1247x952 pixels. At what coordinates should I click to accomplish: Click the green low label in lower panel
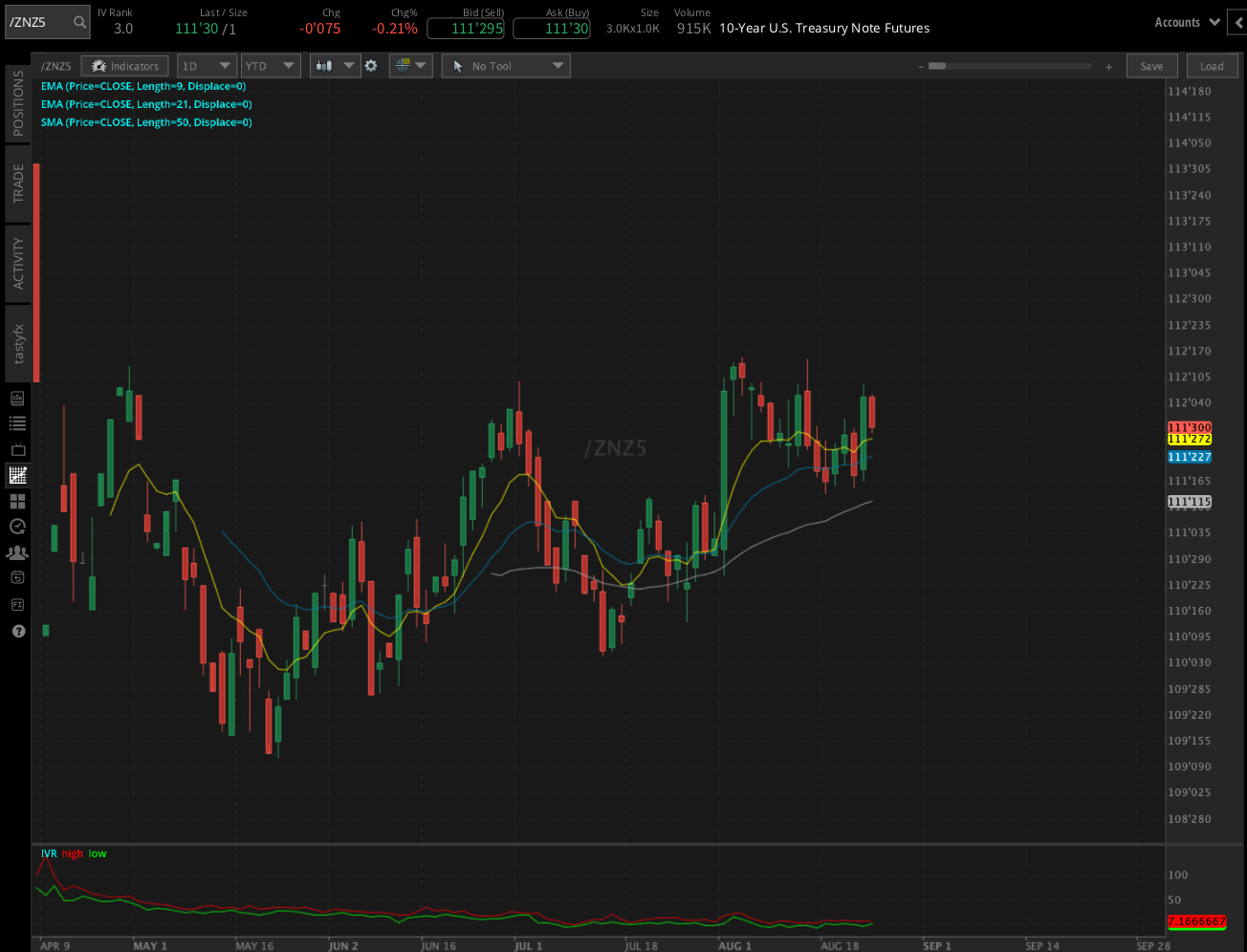coord(98,854)
